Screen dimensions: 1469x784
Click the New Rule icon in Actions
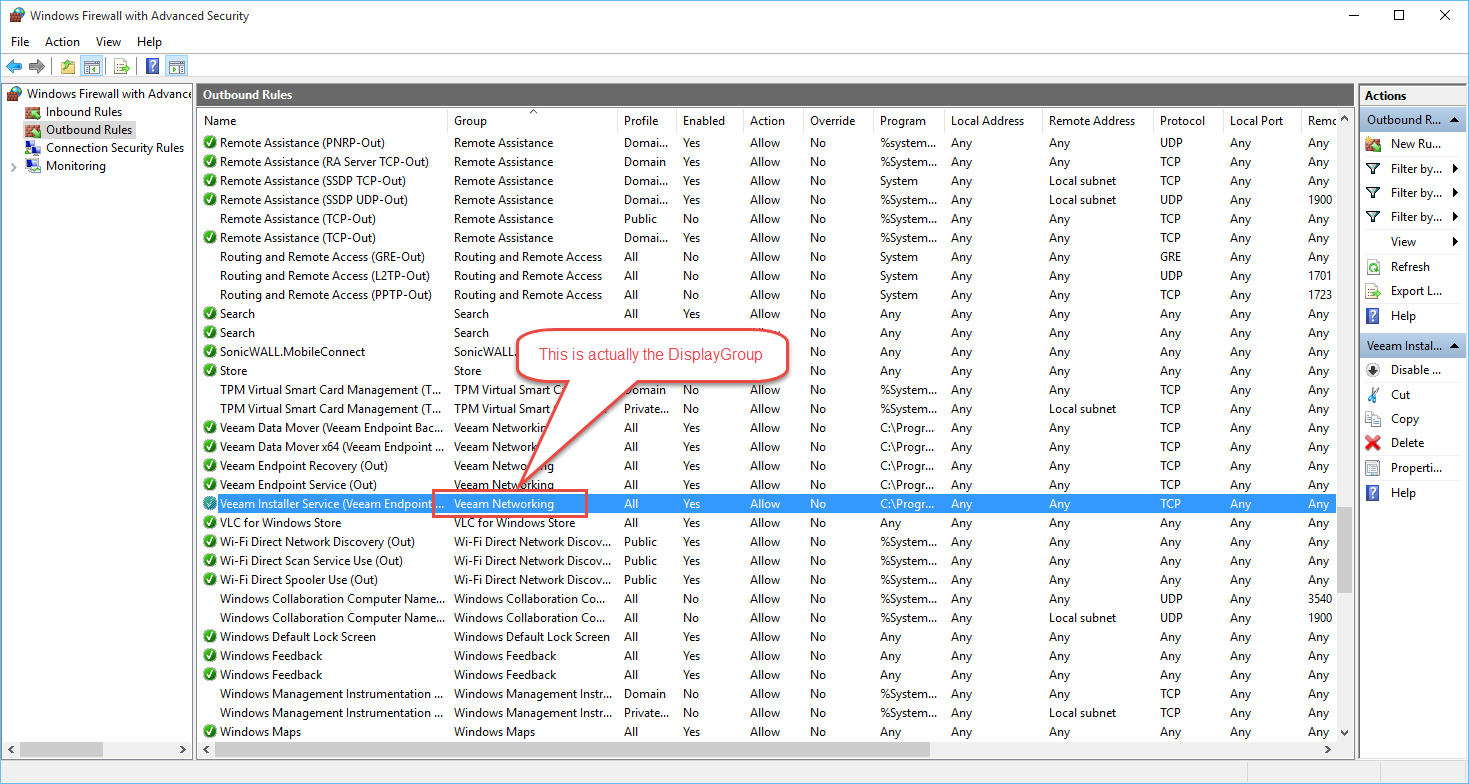[1373, 144]
